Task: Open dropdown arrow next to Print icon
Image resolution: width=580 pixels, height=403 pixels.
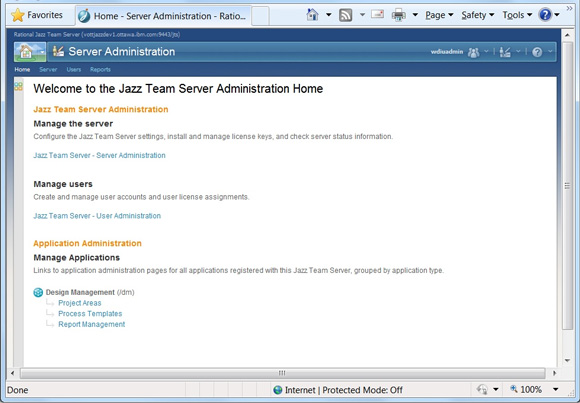Action: [x=415, y=15]
